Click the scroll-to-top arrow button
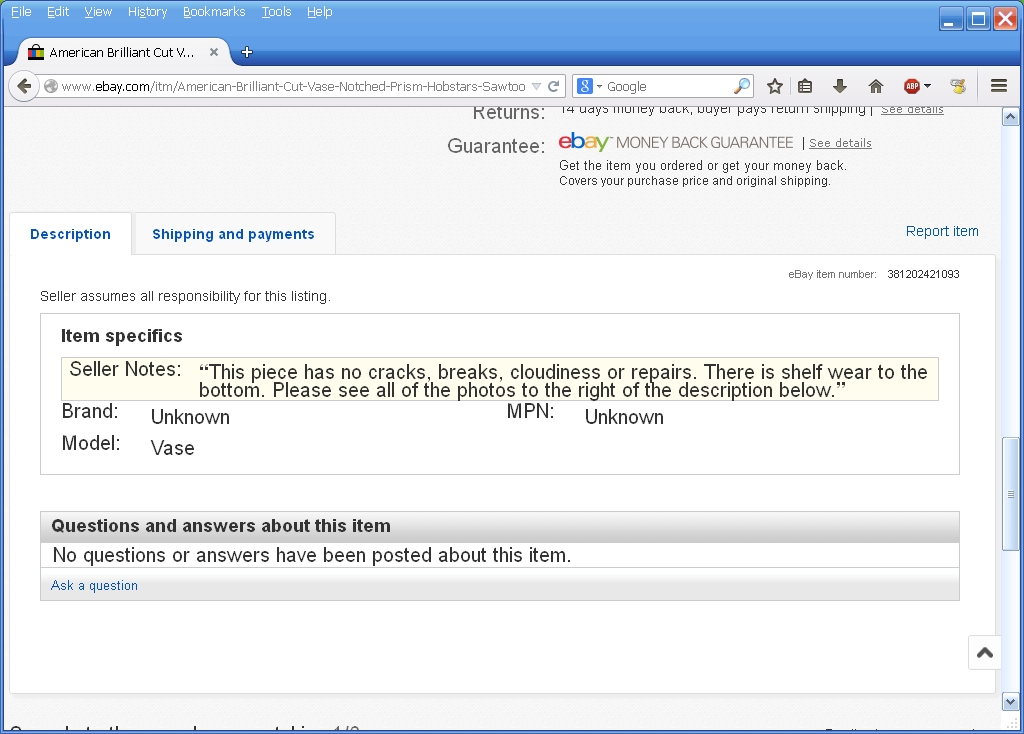This screenshot has height=734, width=1024. (984, 653)
